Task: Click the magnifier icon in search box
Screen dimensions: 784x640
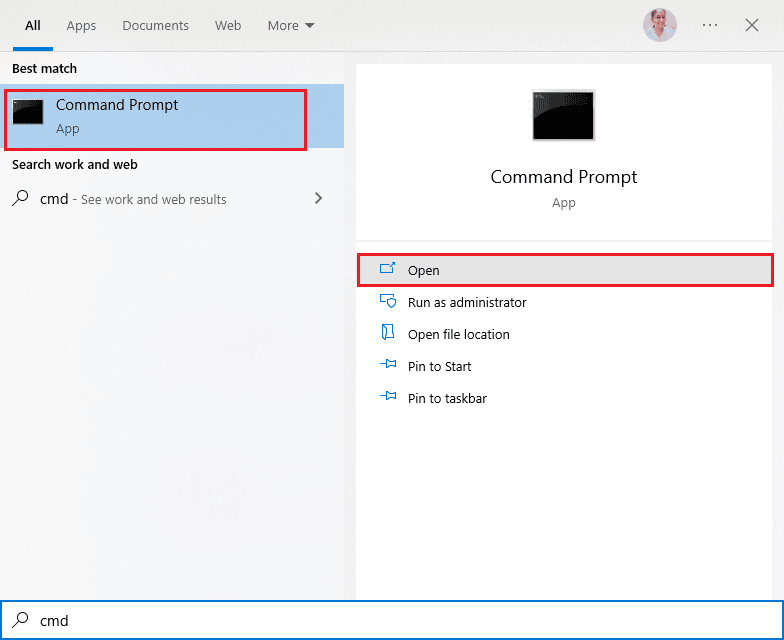Action: click(x=20, y=620)
